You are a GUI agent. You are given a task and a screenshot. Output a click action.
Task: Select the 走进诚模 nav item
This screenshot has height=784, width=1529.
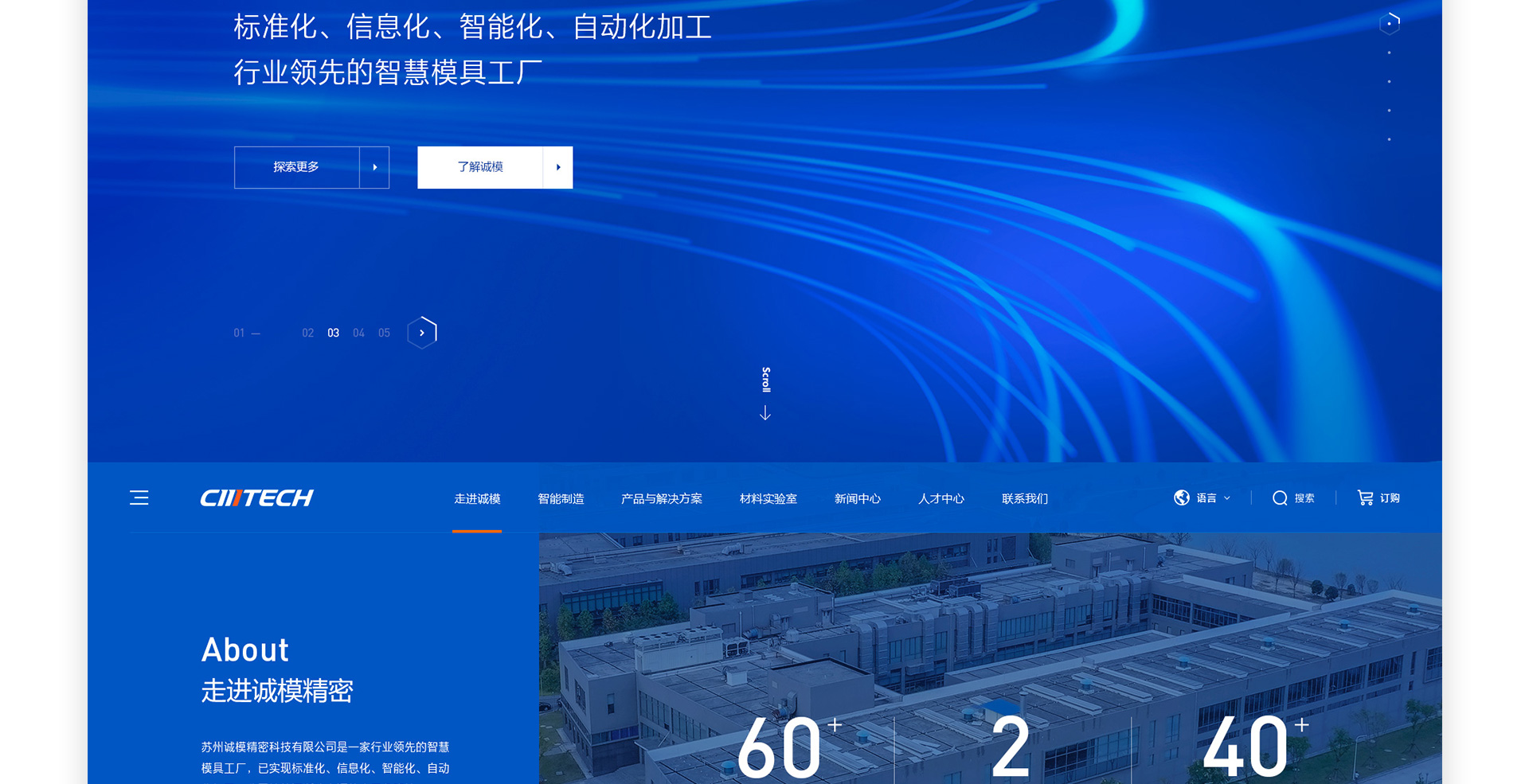477,499
